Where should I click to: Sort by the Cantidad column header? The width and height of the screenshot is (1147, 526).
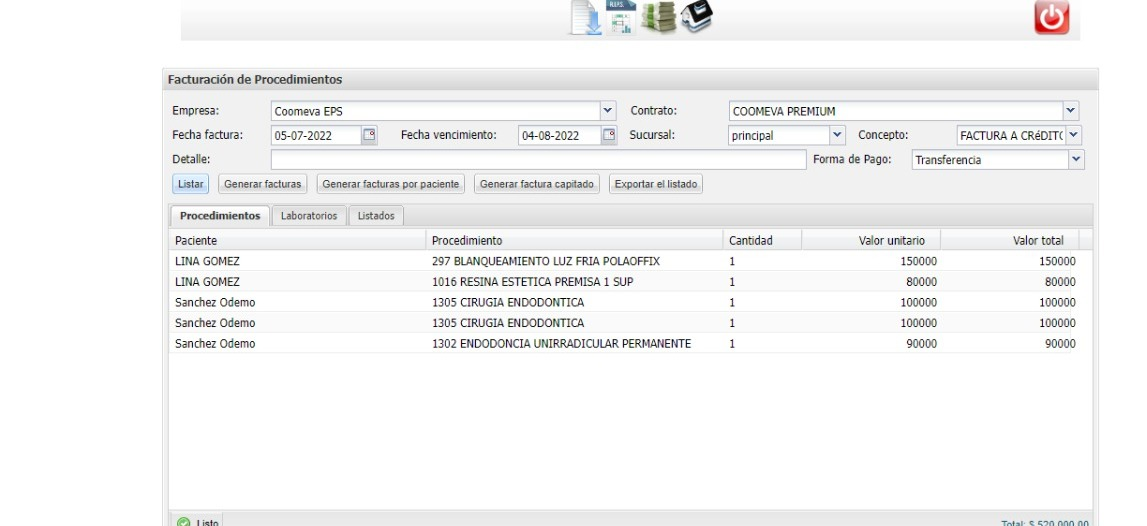[762, 240]
